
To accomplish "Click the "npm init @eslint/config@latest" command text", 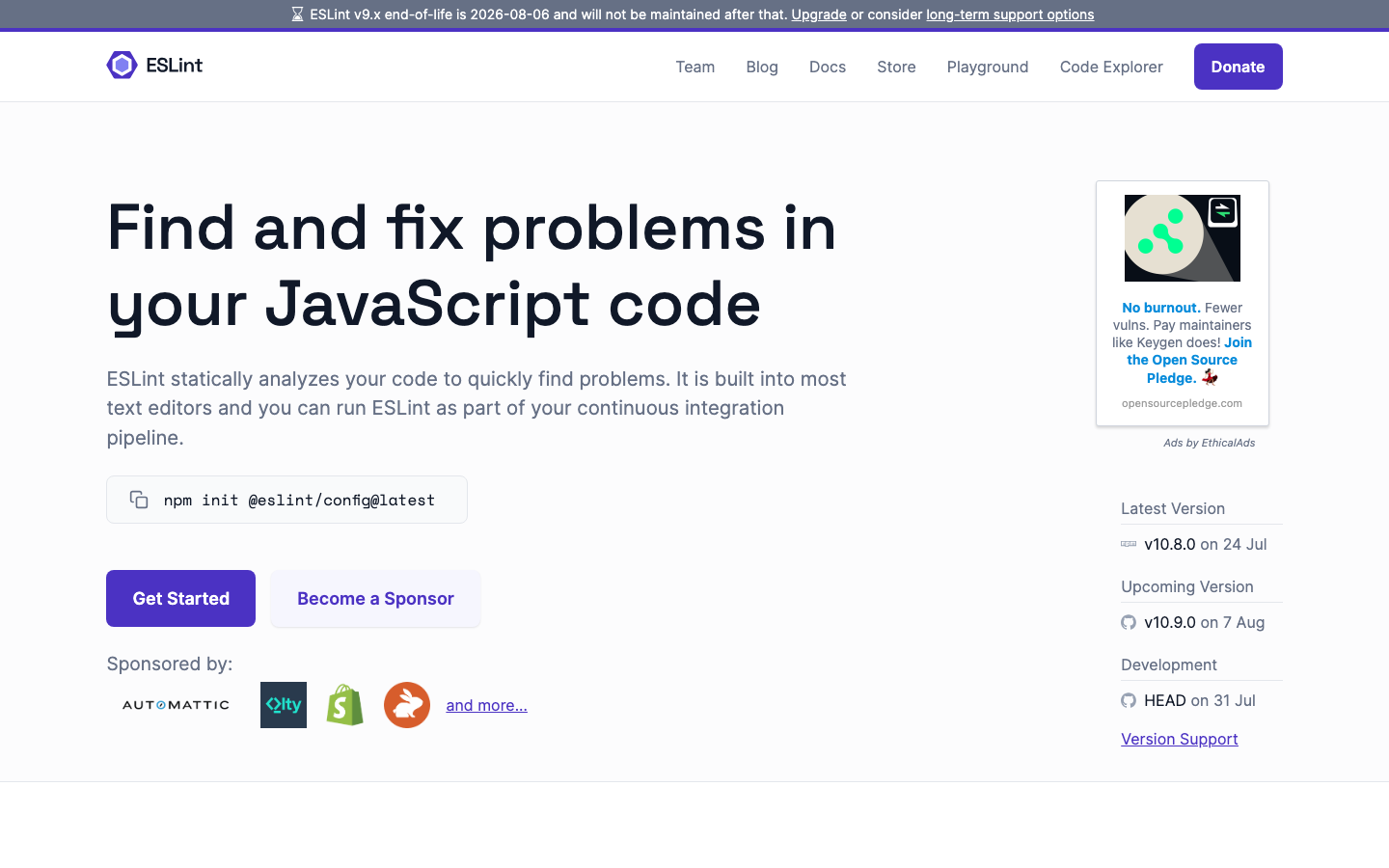I will click(299, 500).
